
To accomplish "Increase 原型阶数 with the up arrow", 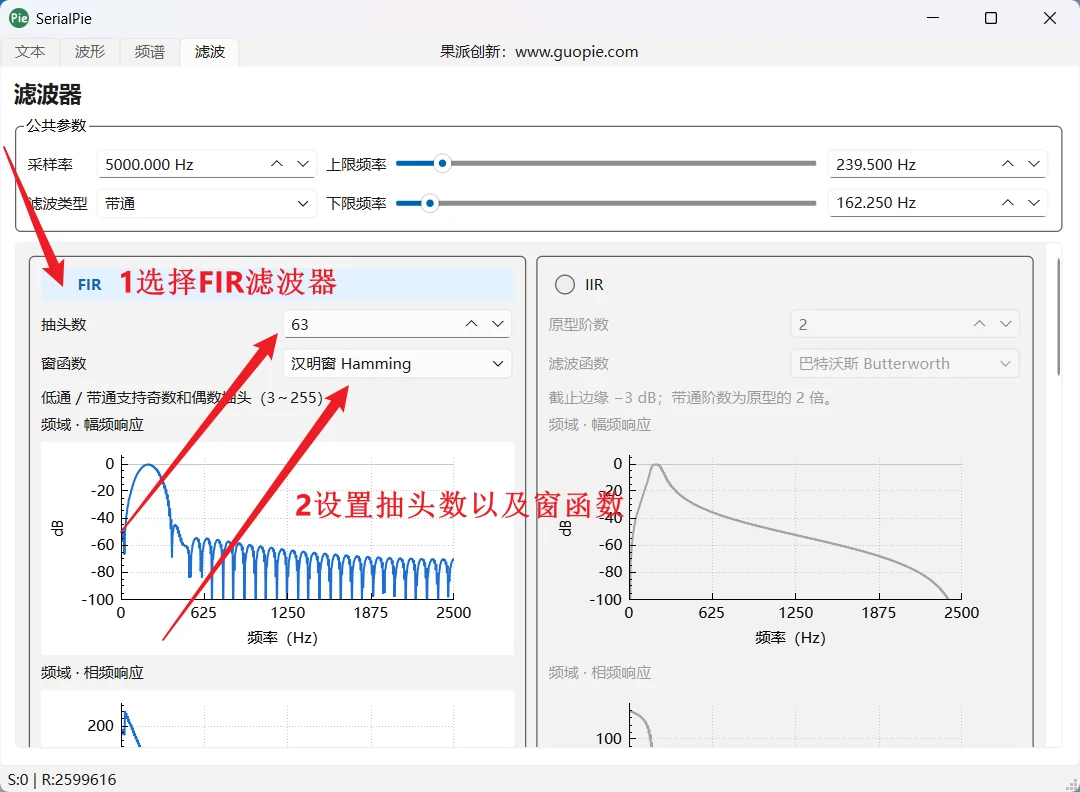I will tap(979, 324).
